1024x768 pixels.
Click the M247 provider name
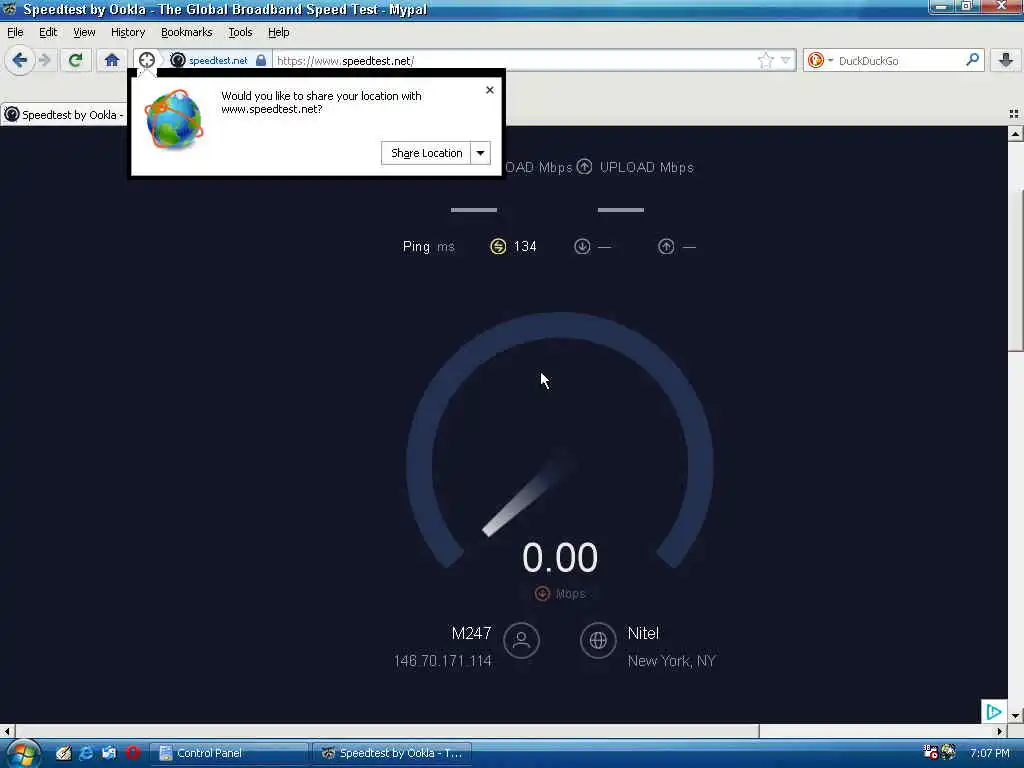471,633
